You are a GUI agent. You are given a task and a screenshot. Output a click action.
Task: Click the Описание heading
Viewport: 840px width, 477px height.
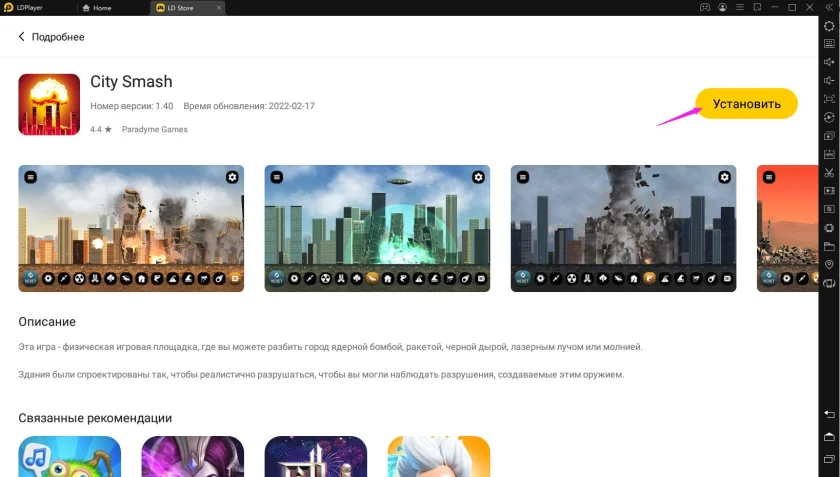click(x=47, y=322)
